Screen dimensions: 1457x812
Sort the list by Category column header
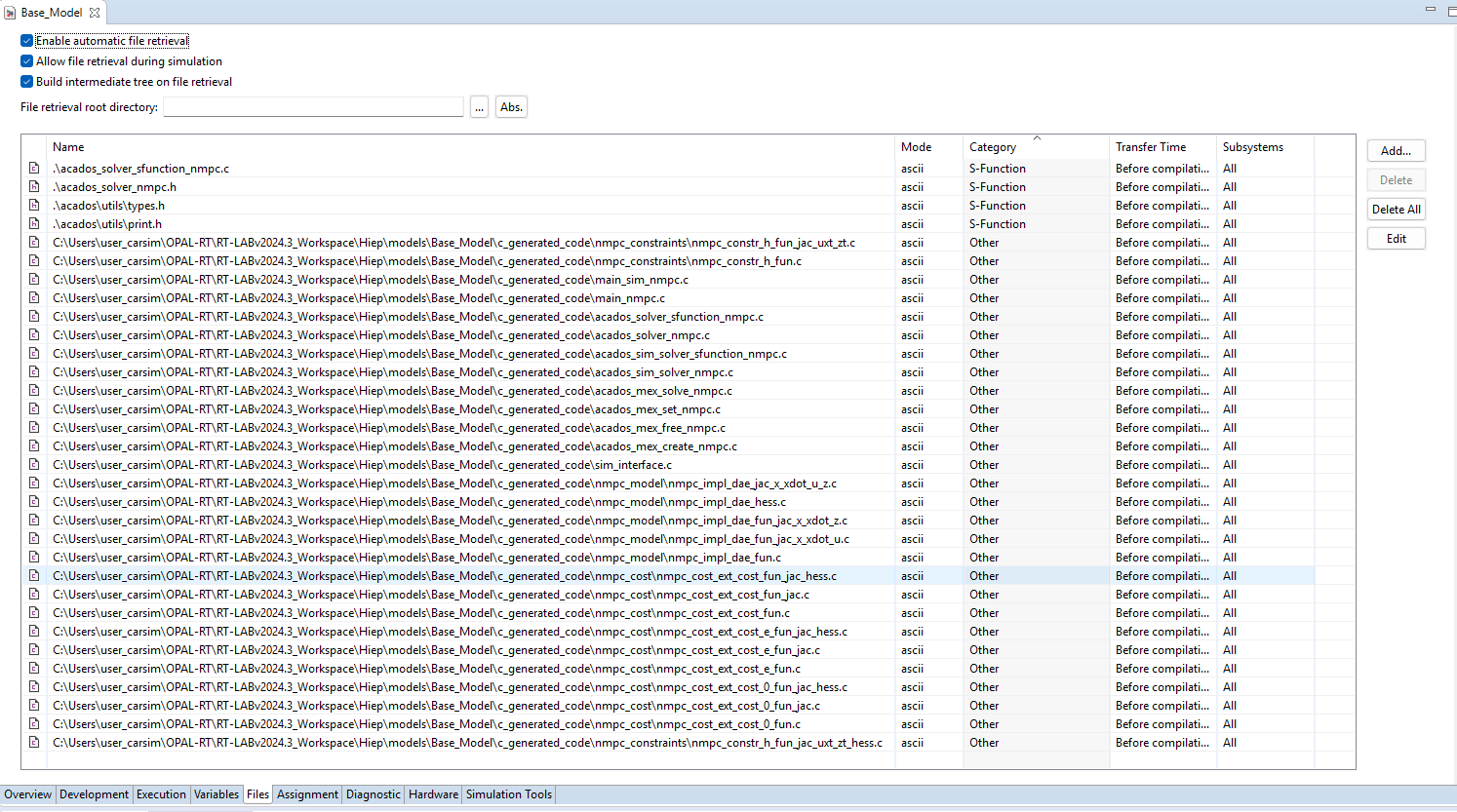[992, 147]
